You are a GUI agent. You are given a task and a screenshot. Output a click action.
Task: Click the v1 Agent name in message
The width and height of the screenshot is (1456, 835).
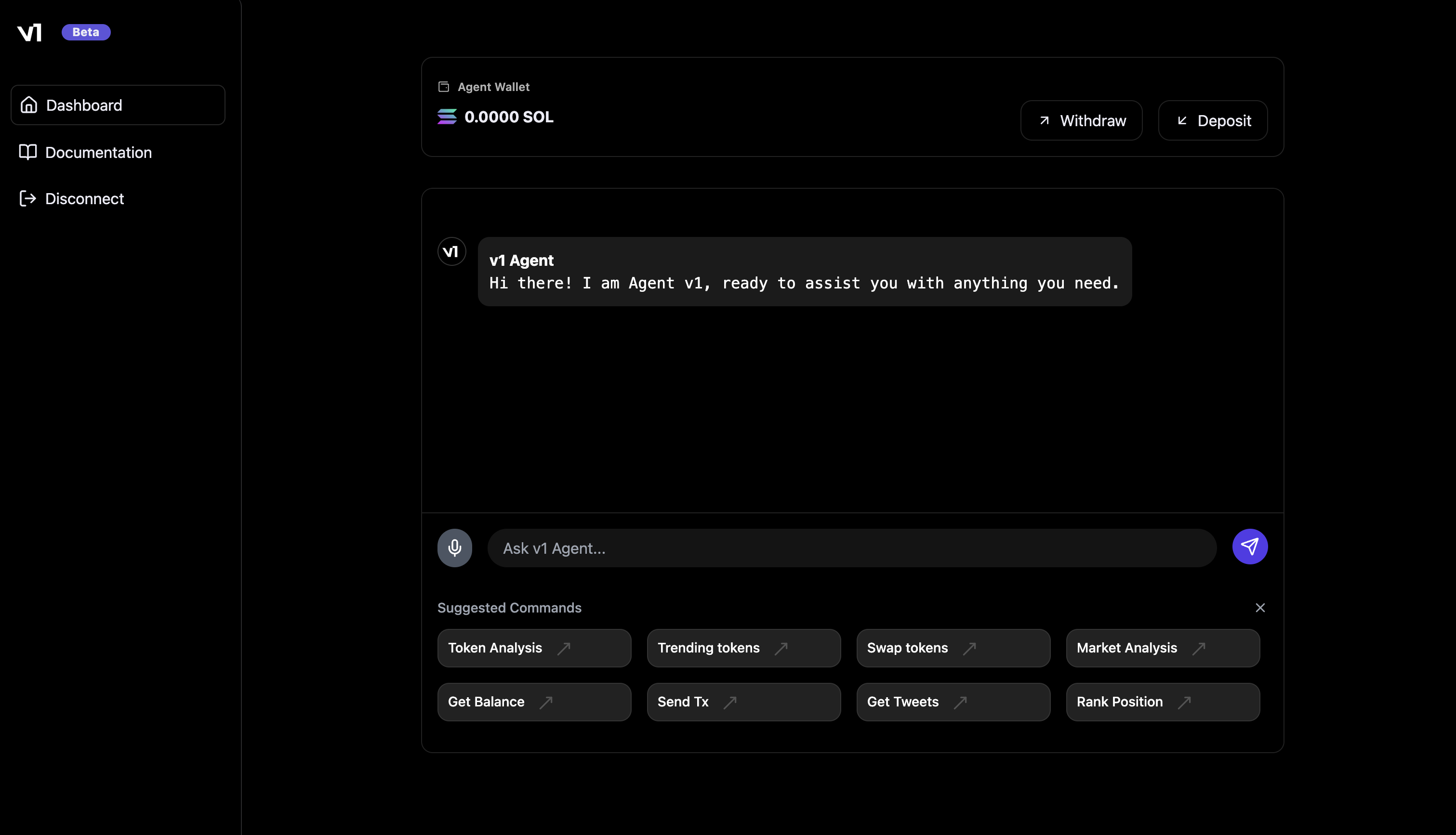click(x=521, y=261)
